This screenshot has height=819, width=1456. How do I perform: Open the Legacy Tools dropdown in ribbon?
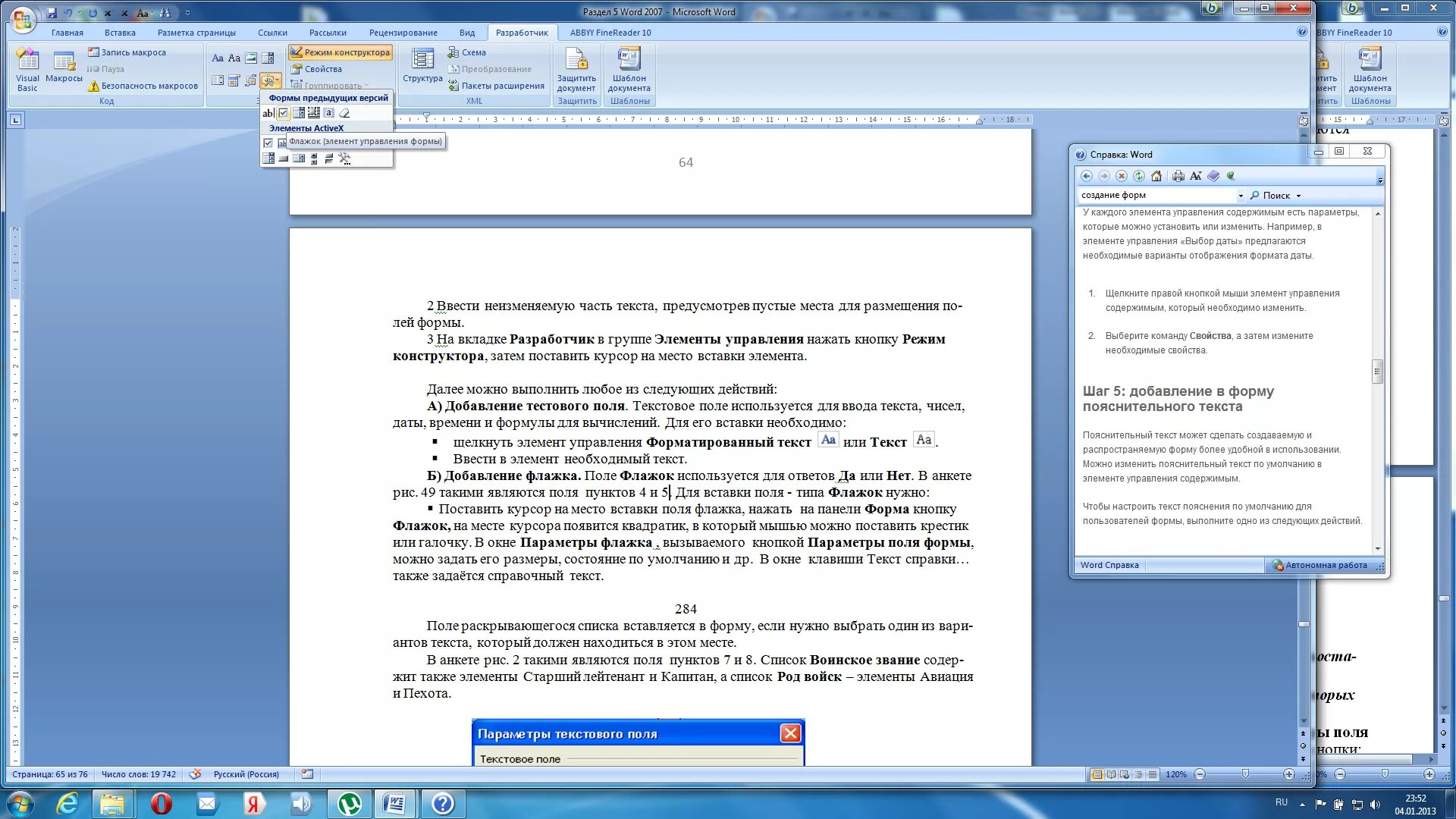point(271,80)
